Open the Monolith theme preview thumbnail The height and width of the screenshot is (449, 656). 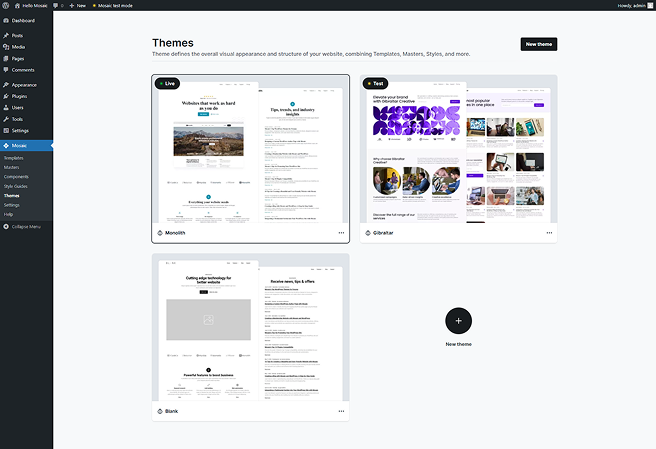tap(250, 149)
